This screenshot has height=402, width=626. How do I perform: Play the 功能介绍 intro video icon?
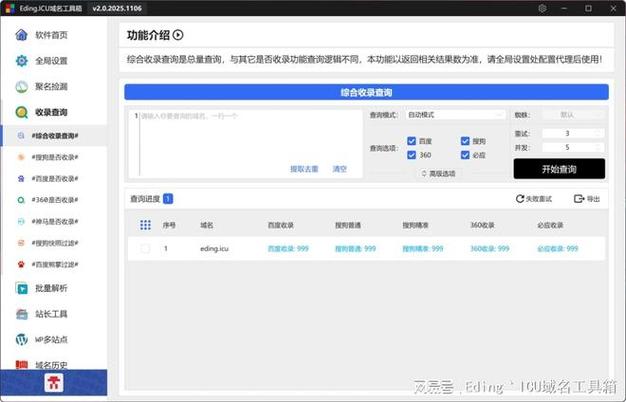178,35
